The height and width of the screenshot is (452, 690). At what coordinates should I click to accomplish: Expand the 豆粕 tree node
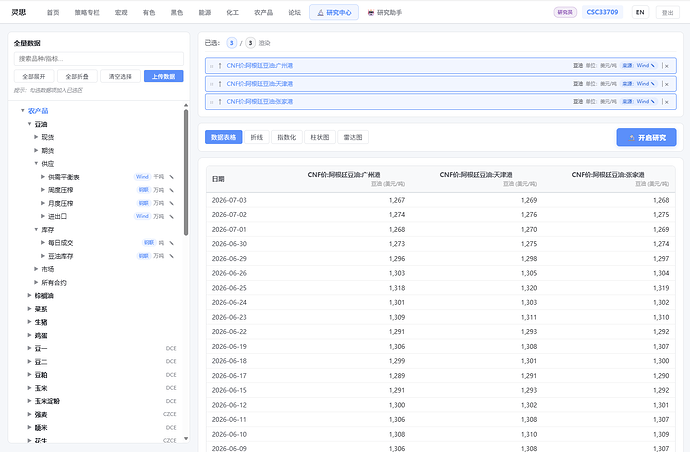[29, 375]
